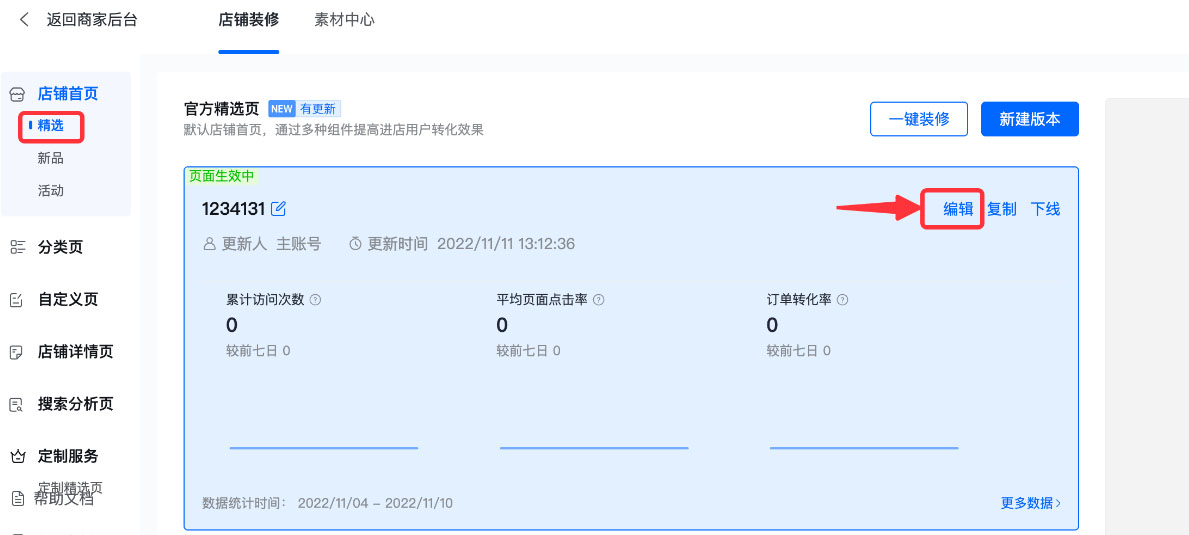
Task: Click the 订单转化率 trend line chart
Action: click(864, 448)
